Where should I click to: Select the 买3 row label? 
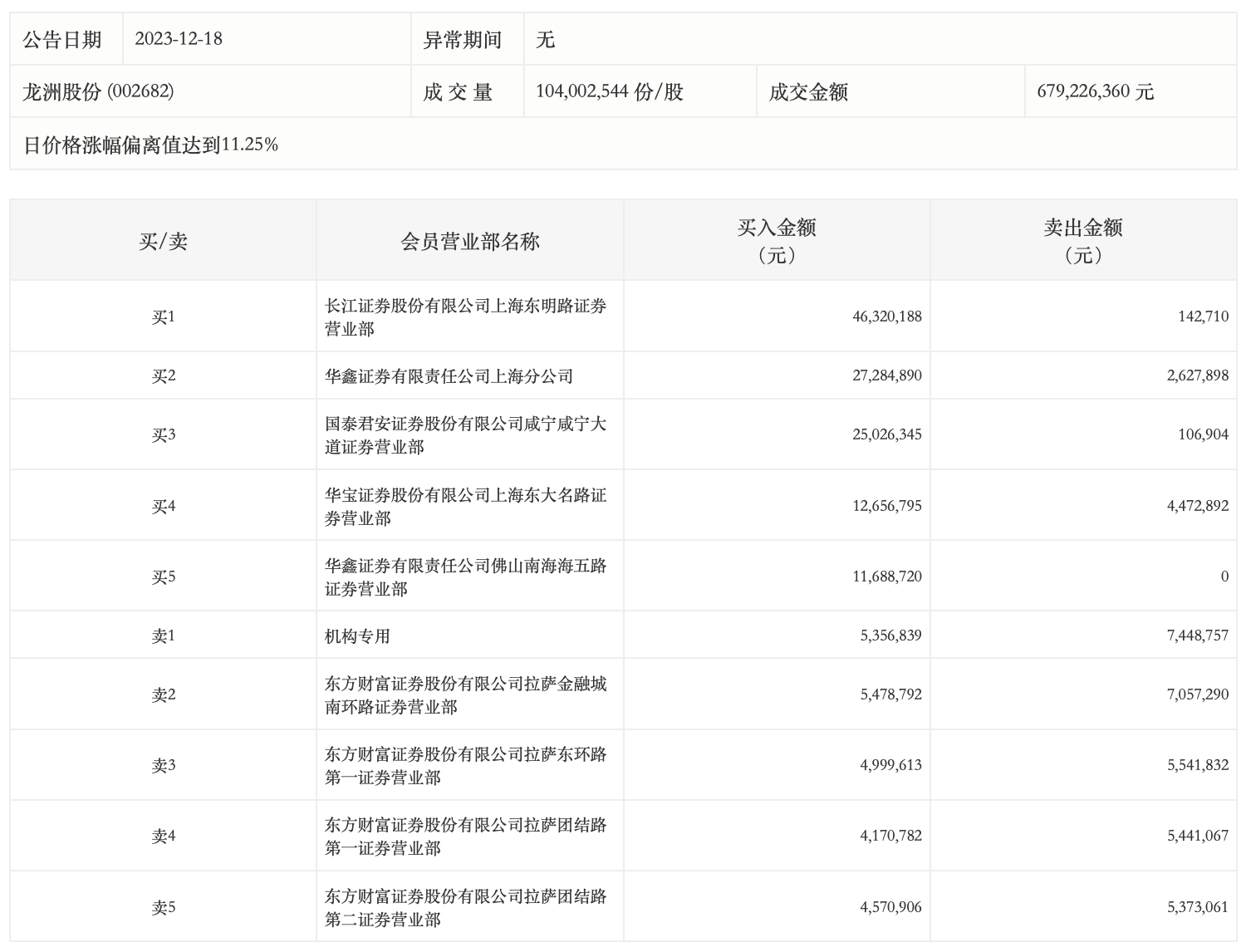pos(164,434)
